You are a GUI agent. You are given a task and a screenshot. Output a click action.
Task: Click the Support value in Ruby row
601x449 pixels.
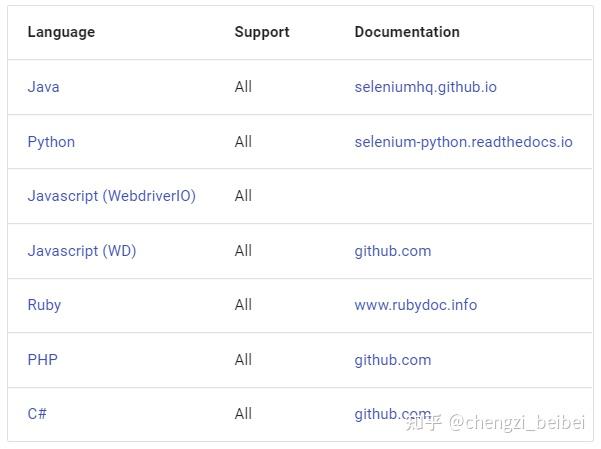[243, 305]
